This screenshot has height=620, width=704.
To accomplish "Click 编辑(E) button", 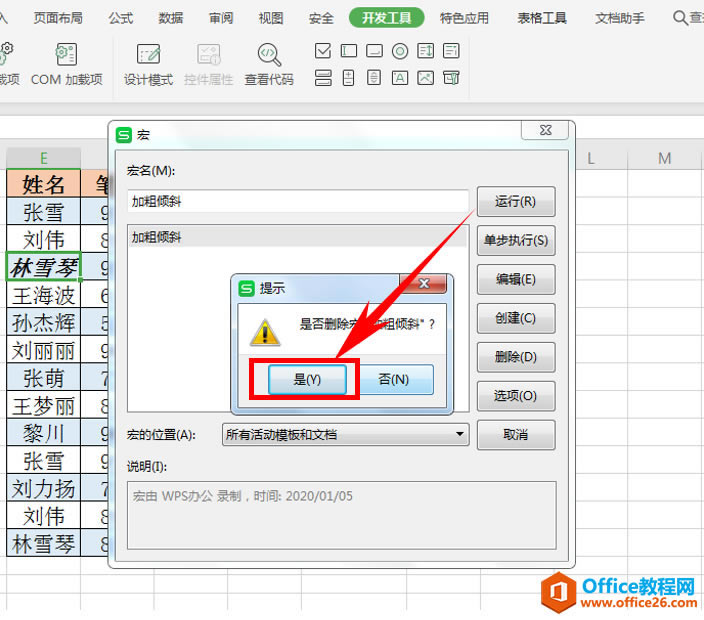I will point(515,279).
